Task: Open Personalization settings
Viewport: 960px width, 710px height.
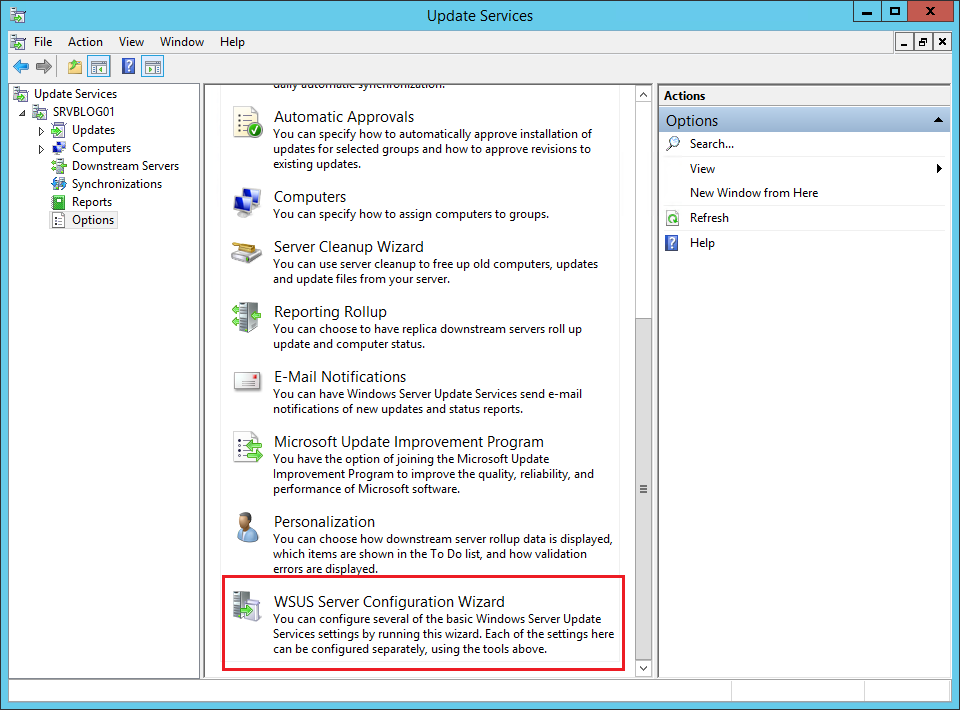Action: pyautogui.click(x=324, y=521)
